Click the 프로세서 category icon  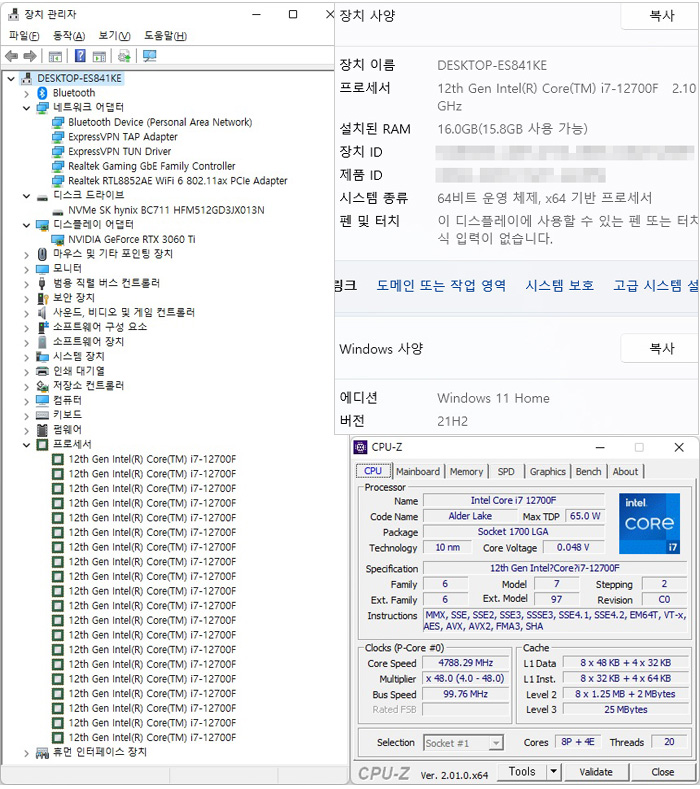(x=42, y=445)
